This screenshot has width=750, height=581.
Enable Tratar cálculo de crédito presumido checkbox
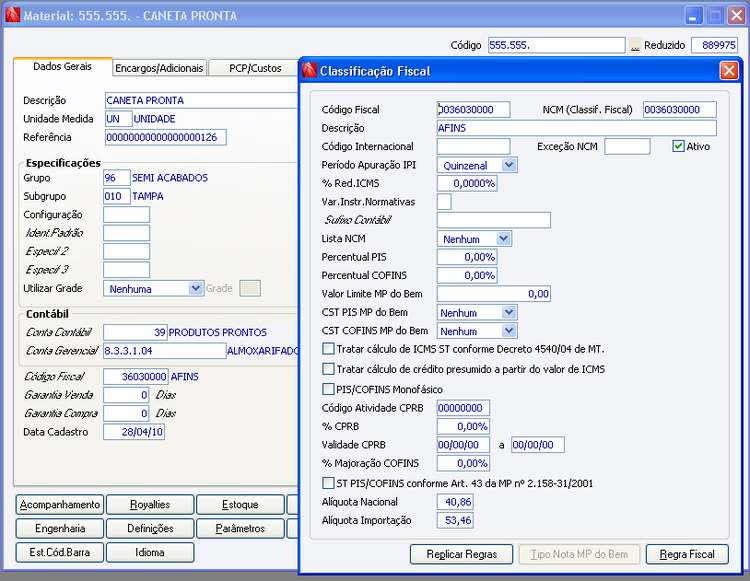pos(328,369)
